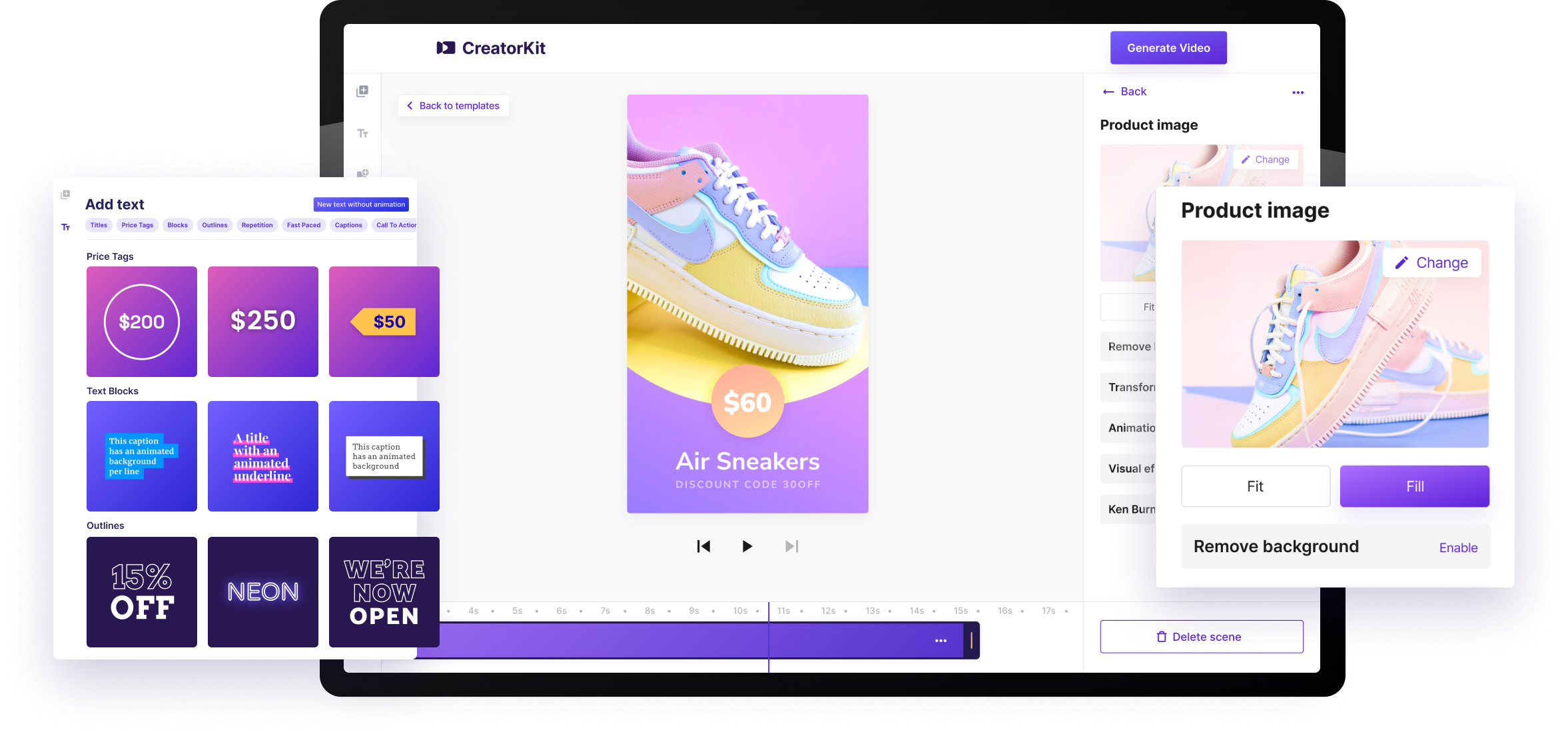The image size is (1568, 734).
Task: Select the Fast Paced category chip
Action: pos(304,225)
